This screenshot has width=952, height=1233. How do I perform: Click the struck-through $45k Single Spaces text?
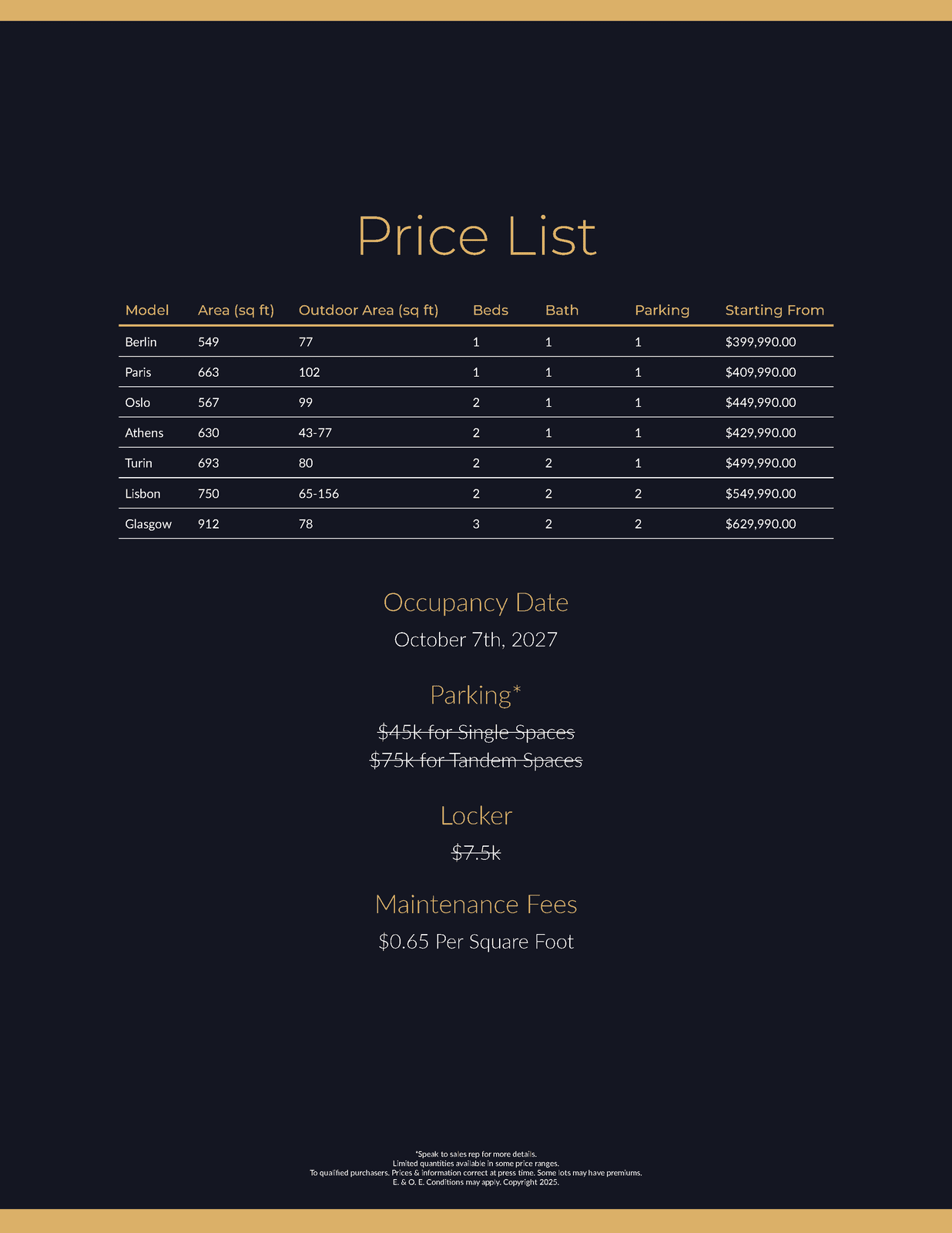(x=476, y=732)
